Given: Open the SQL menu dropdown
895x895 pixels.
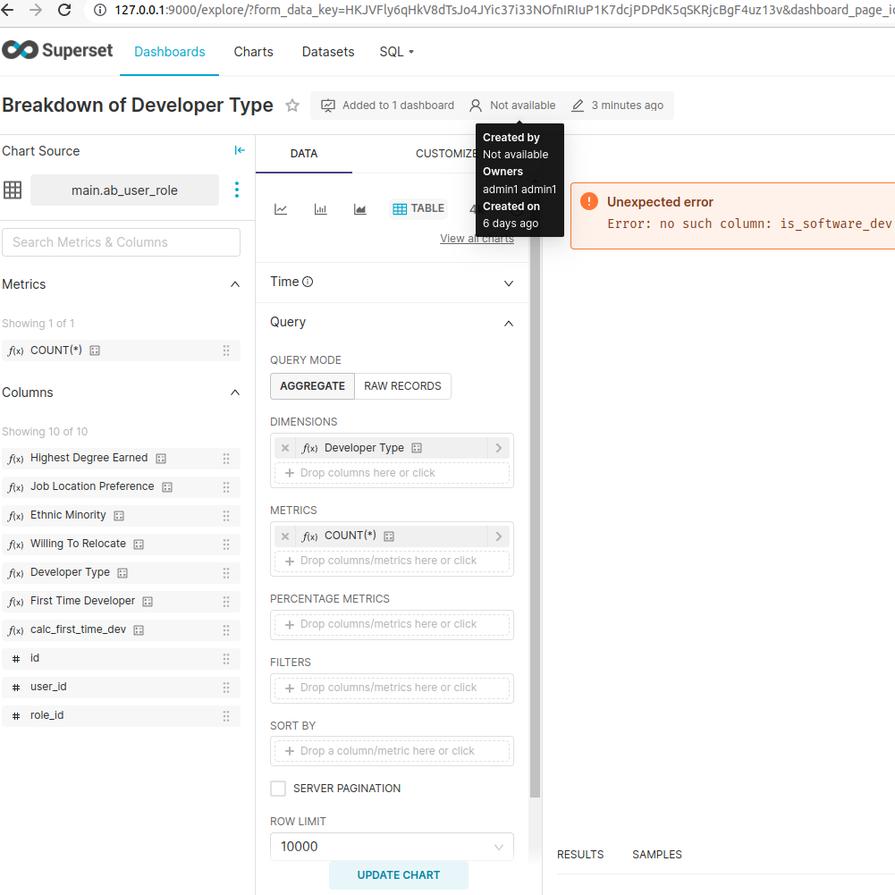Looking at the screenshot, I should tap(397, 51).
